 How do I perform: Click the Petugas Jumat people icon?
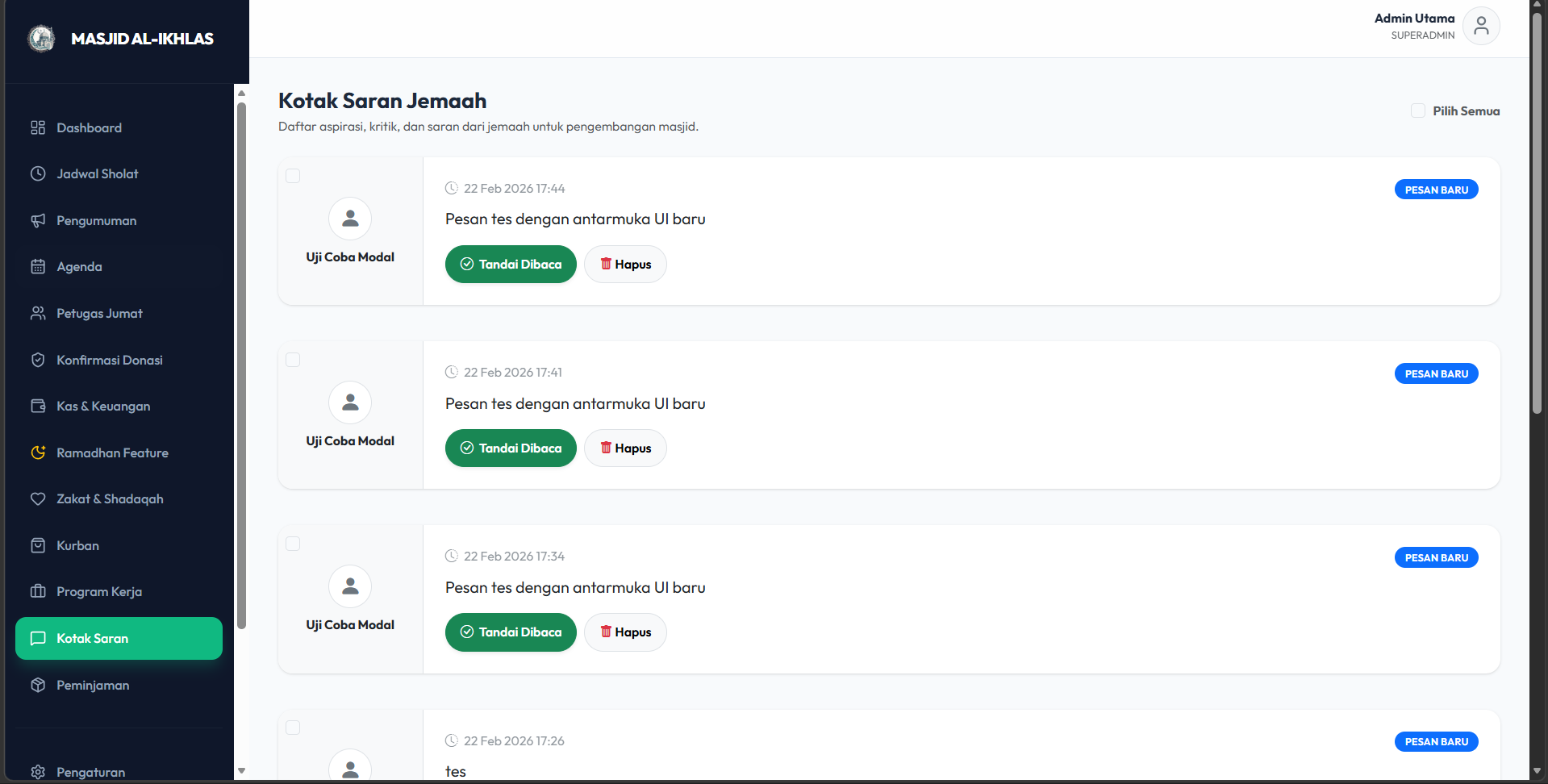[38, 313]
